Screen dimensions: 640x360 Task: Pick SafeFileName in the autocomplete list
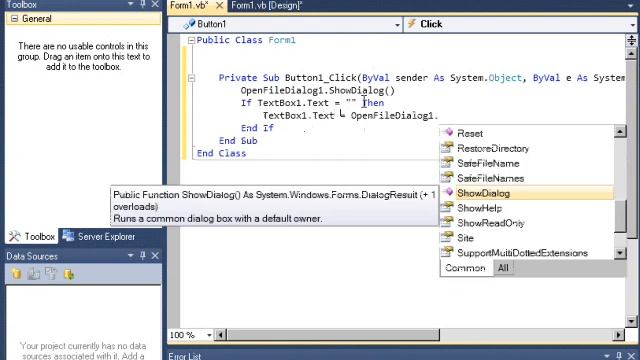(x=488, y=164)
